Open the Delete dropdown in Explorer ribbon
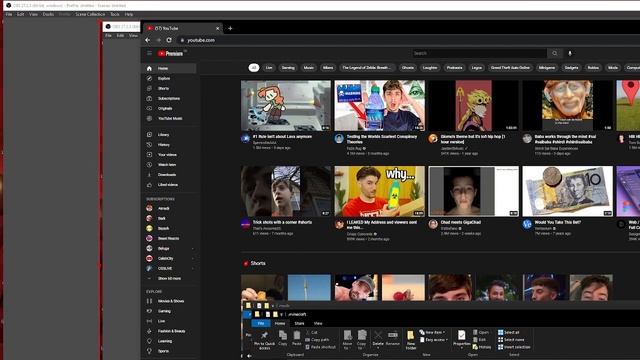The height and width of the screenshot is (360, 640). coord(378,340)
